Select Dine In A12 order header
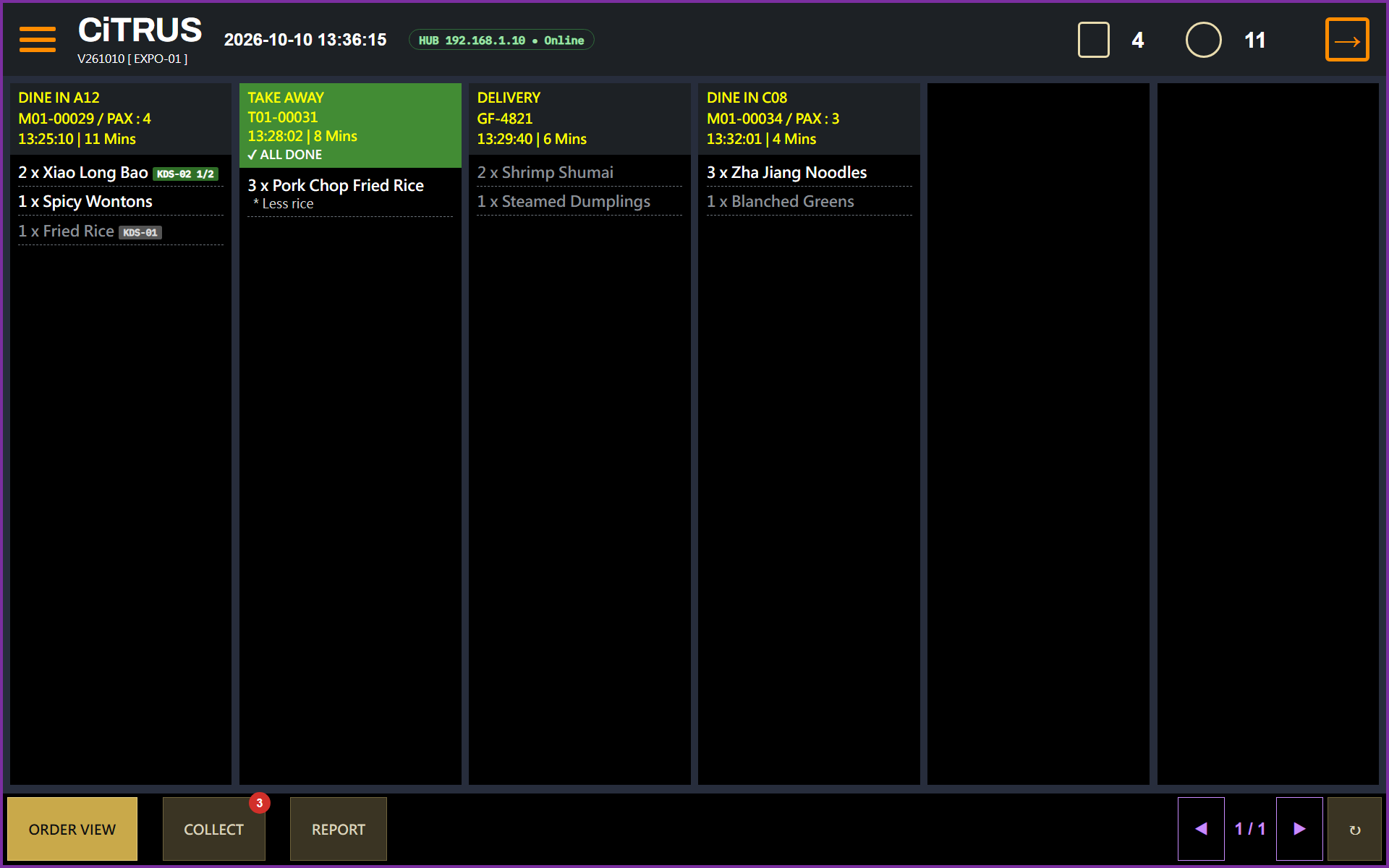Viewport: 1389px width, 868px height. coord(121,119)
